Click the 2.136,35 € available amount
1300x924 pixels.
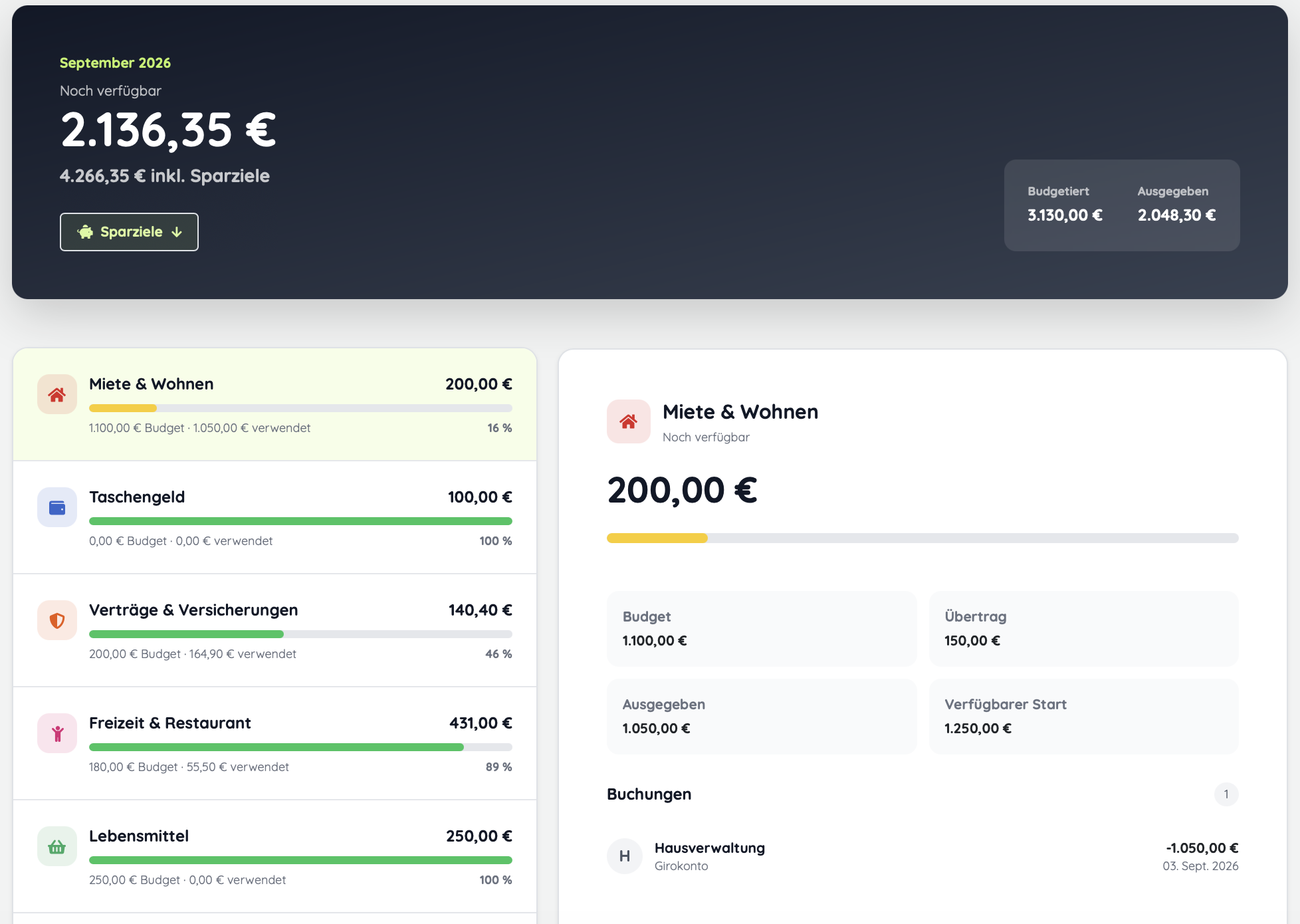tap(168, 130)
